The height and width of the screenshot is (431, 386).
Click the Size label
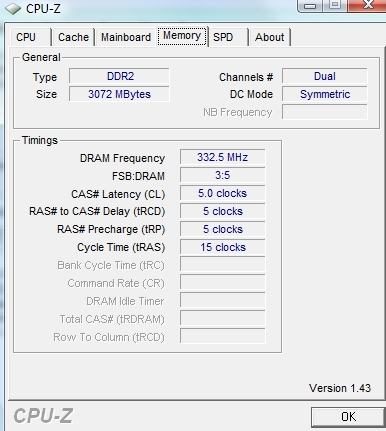click(46, 94)
